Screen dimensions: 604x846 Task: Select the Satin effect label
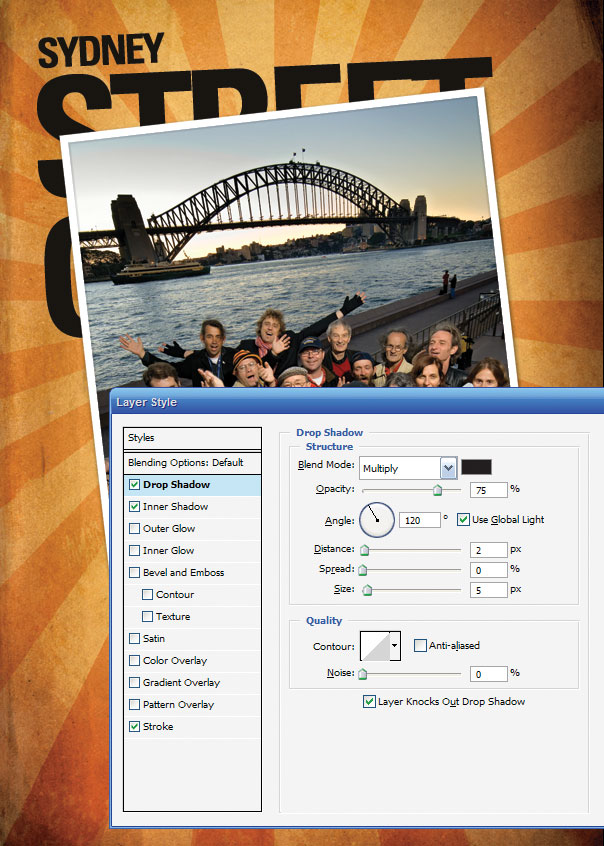[154, 639]
